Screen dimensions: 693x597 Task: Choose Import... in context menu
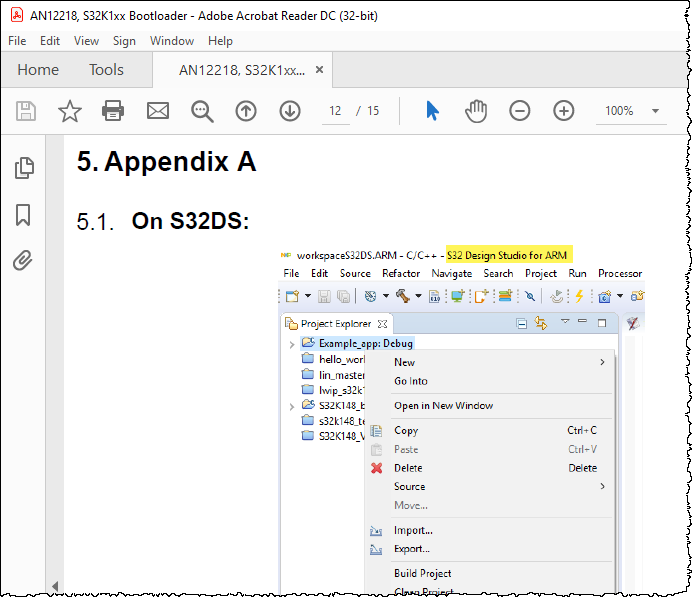coord(490,530)
